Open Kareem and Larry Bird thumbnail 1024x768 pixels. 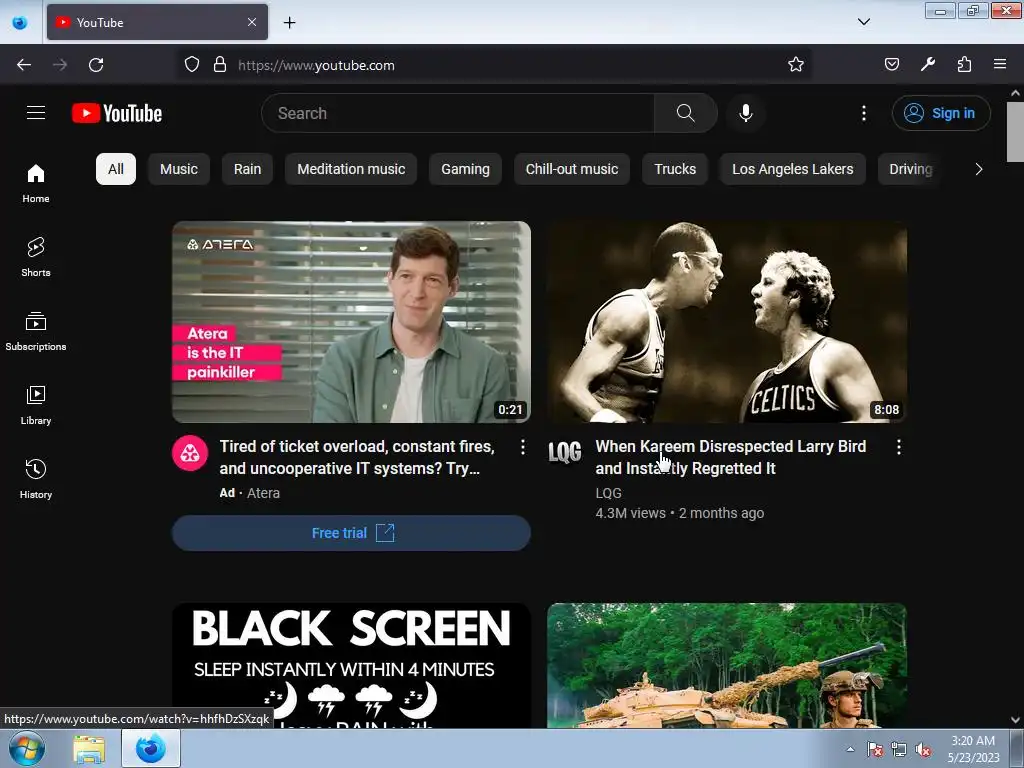point(727,322)
